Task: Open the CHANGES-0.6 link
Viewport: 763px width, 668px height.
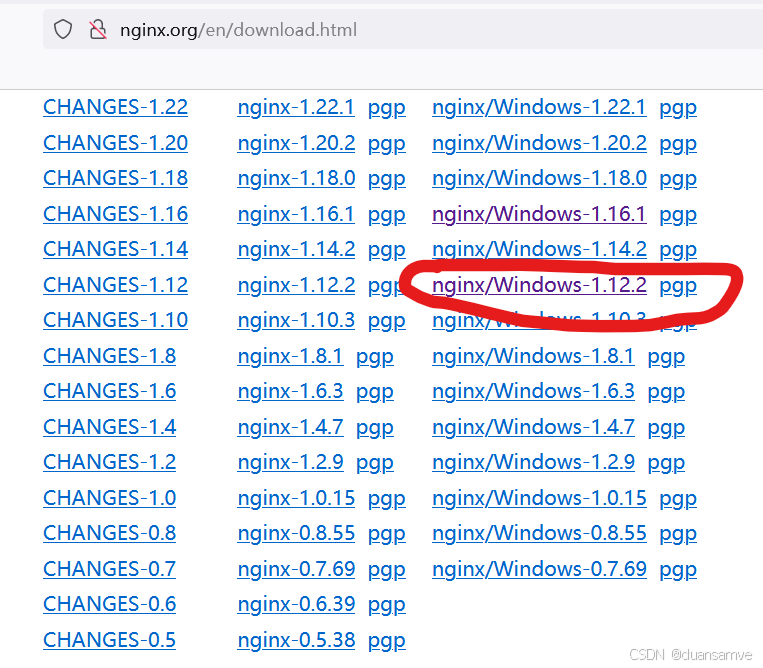Action: click(x=109, y=604)
